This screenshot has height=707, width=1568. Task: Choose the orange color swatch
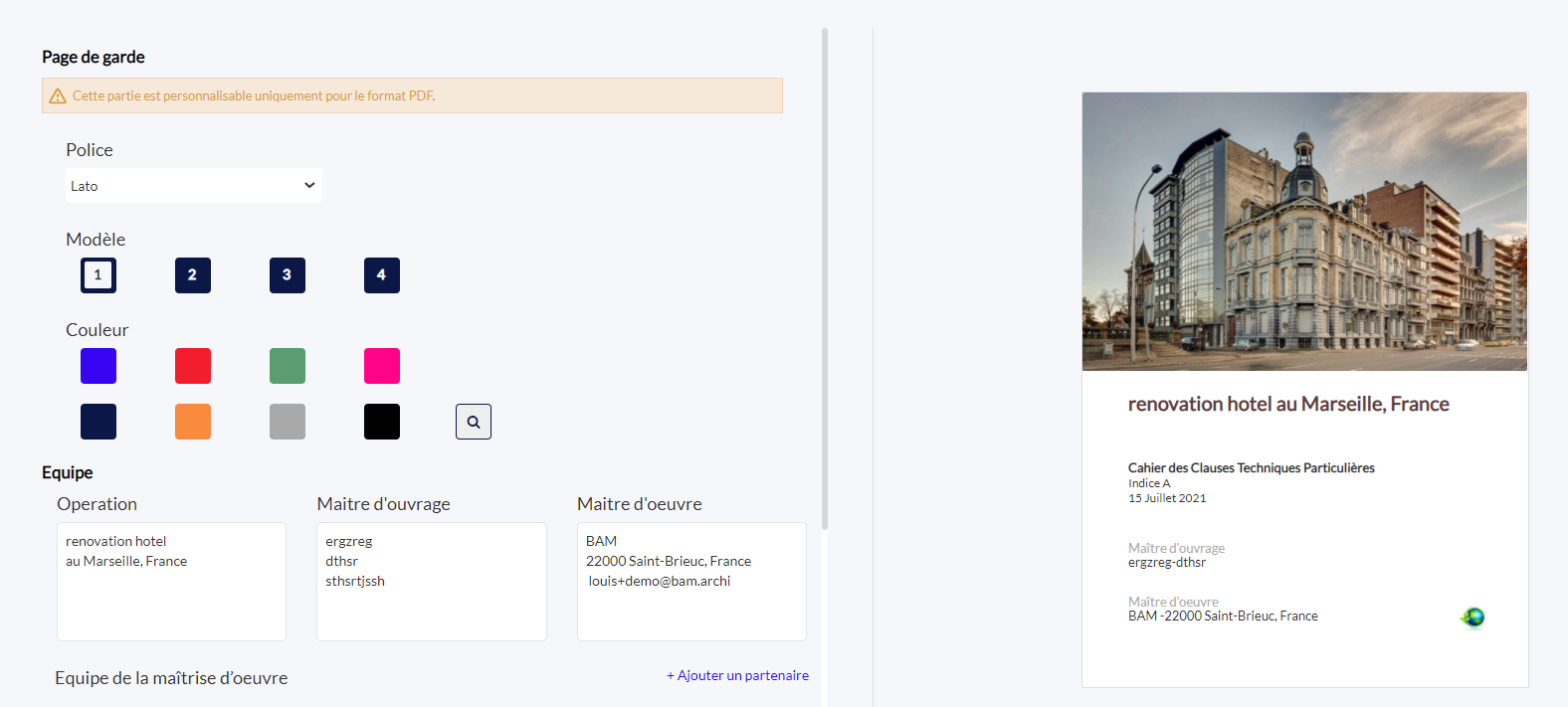point(193,422)
